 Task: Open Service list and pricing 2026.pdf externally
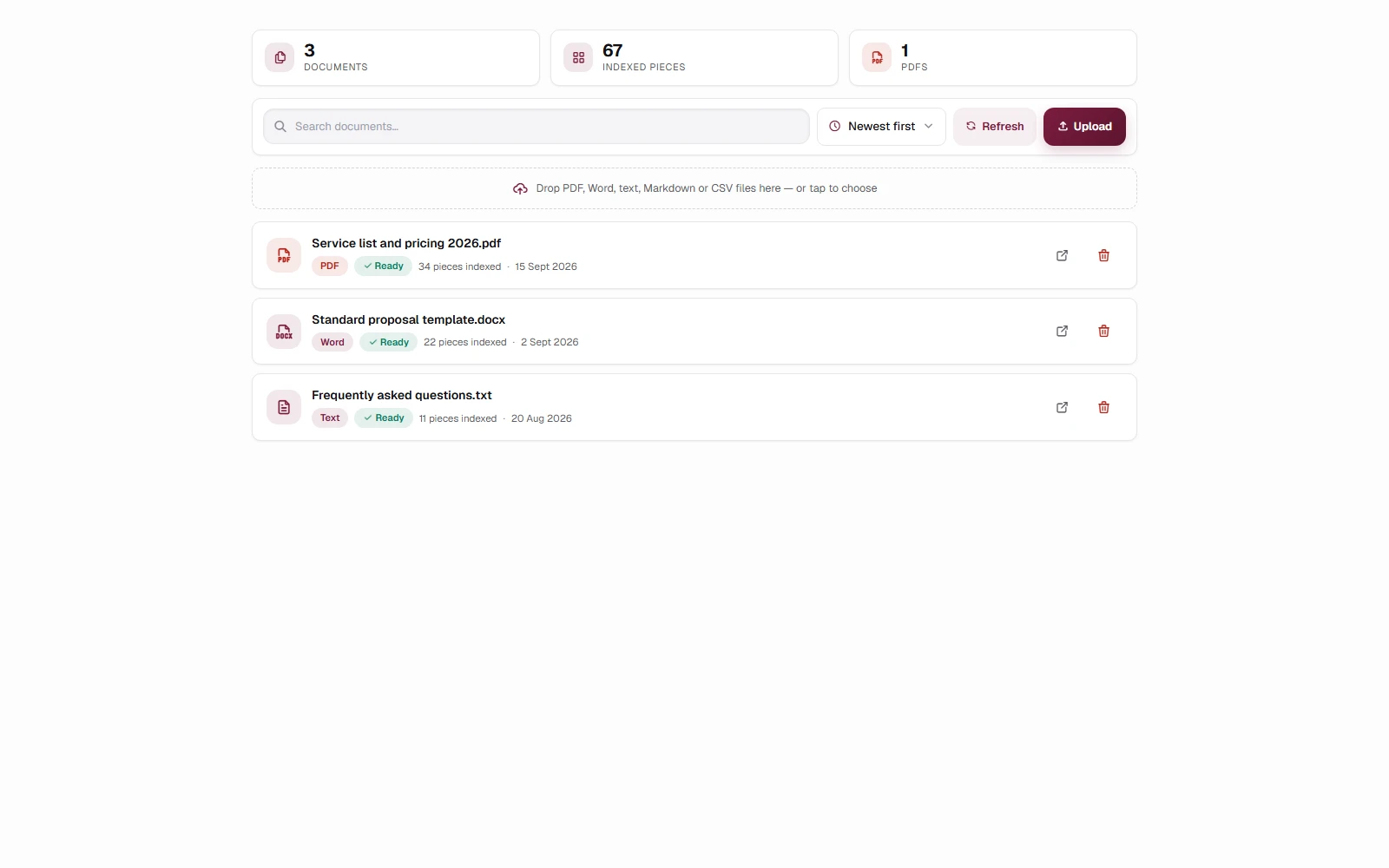coord(1062,255)
